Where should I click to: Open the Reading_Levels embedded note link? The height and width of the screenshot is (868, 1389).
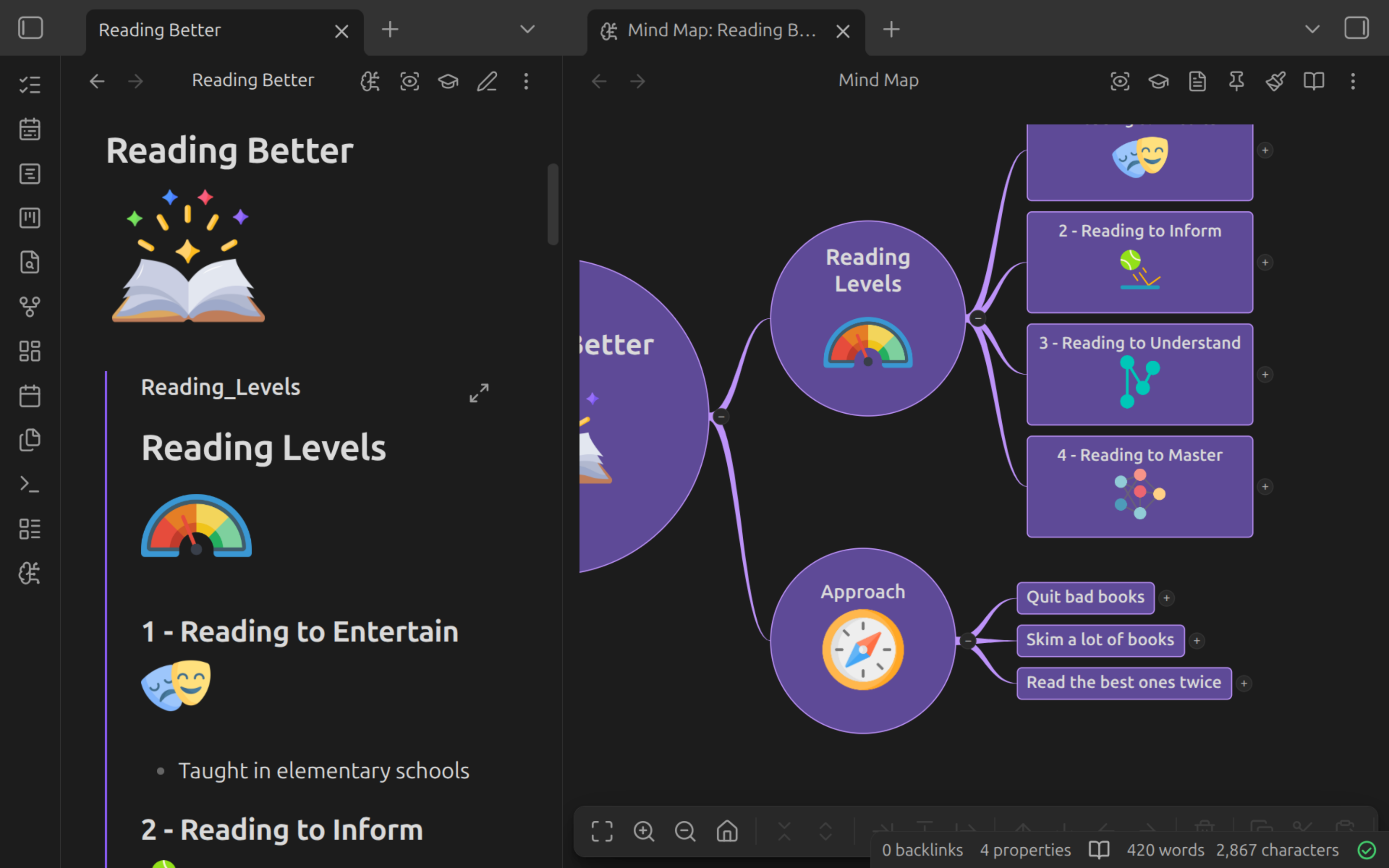click(221, 388)
